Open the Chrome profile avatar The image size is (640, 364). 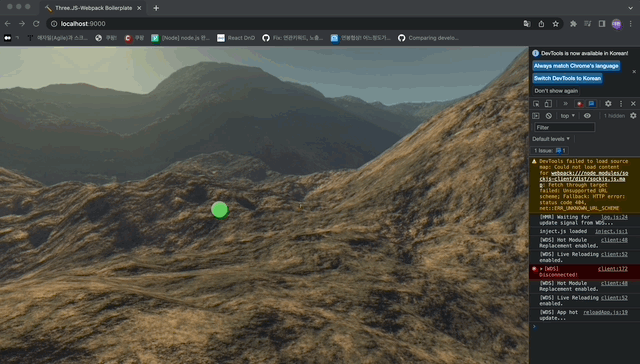(616, 24)
